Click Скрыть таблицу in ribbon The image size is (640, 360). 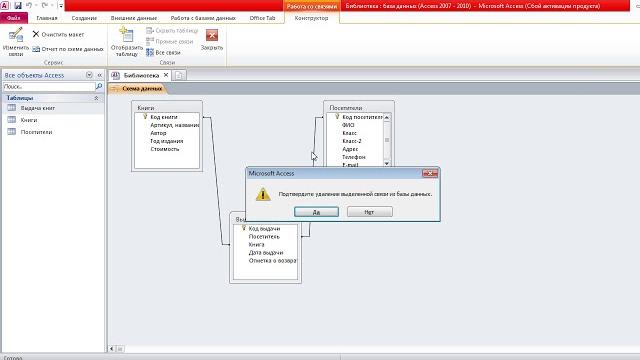point(172,31)
